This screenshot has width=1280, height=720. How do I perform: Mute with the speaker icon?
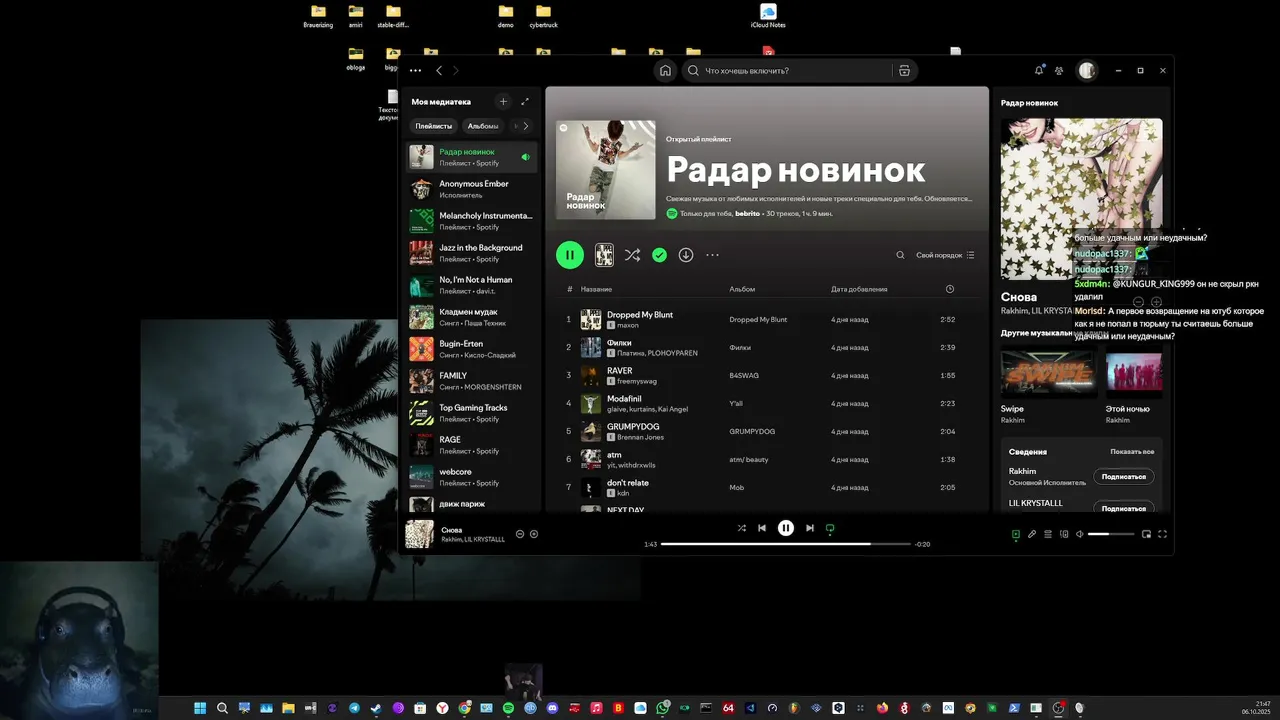pyautogui.click(x=1079, y=534)
